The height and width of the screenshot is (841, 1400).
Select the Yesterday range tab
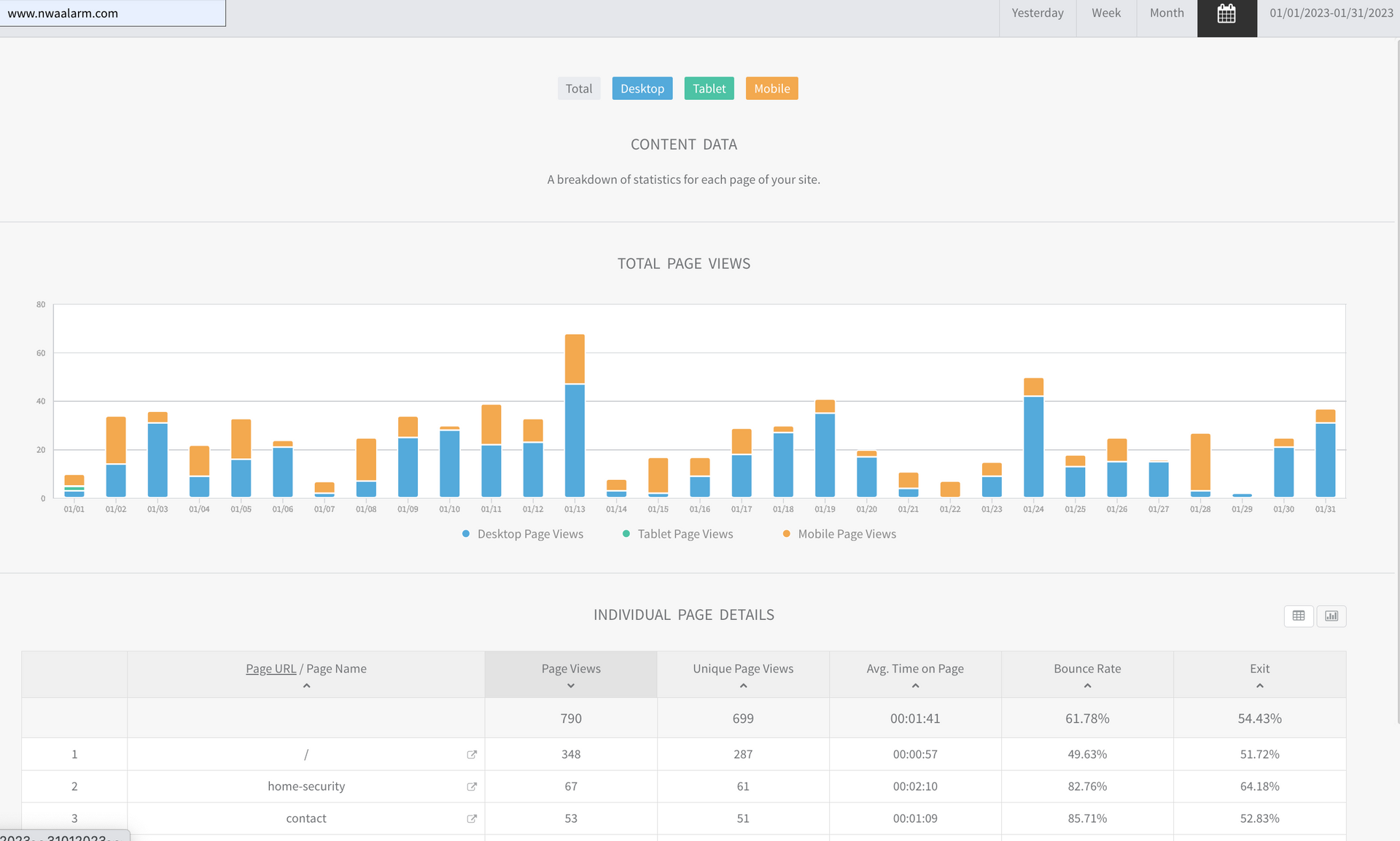click(x=1037, y=13)
